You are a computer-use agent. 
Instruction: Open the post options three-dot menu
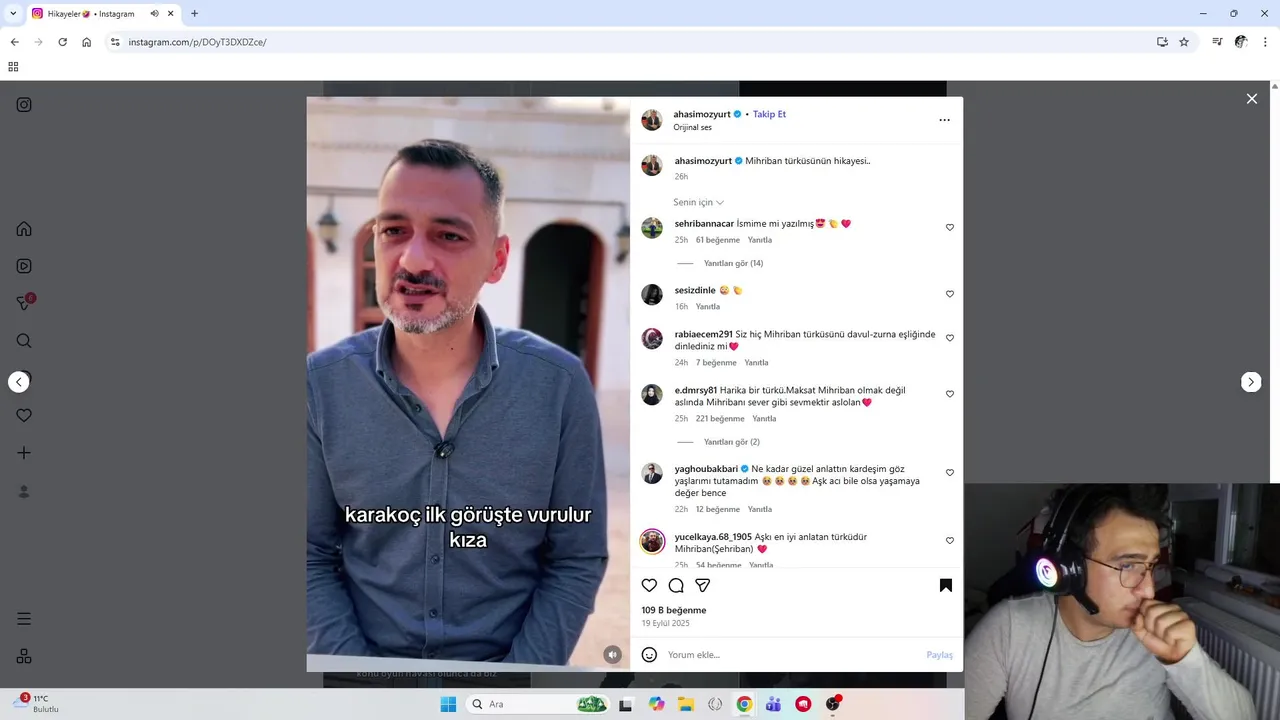(944, 120)
